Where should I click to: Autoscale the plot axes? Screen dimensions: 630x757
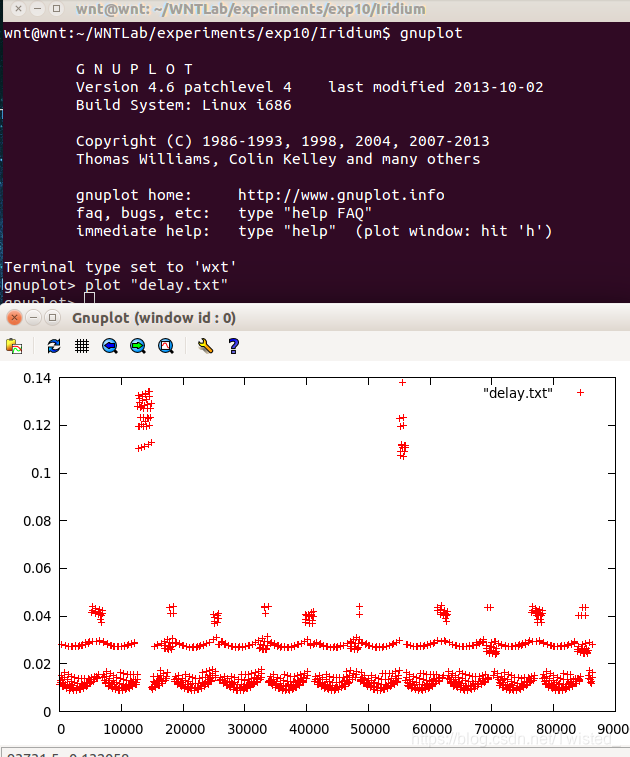(166, 346)
